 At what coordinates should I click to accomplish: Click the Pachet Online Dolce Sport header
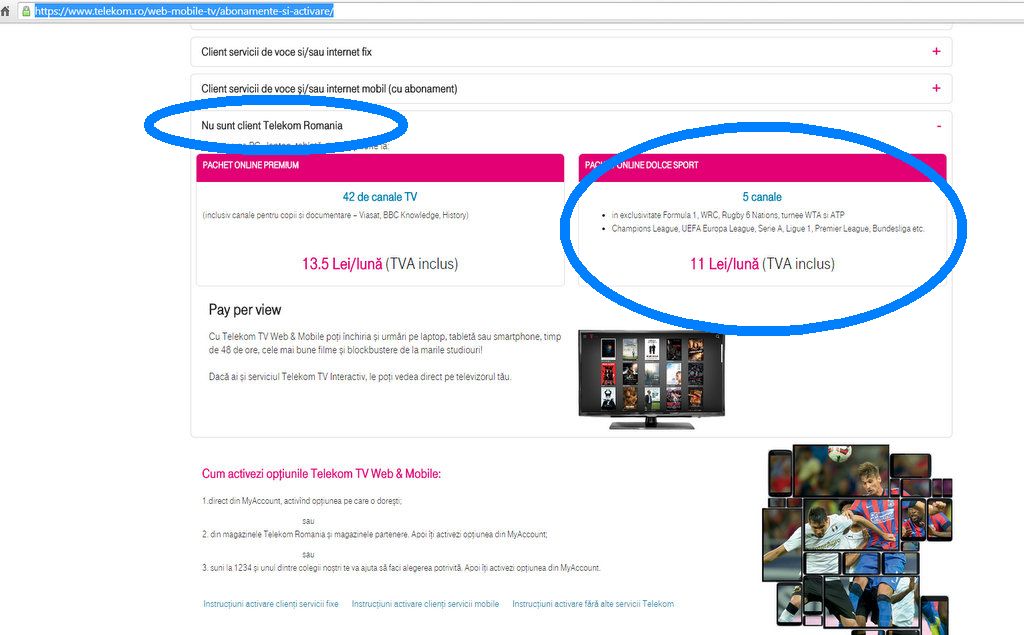tap(762, 166)
